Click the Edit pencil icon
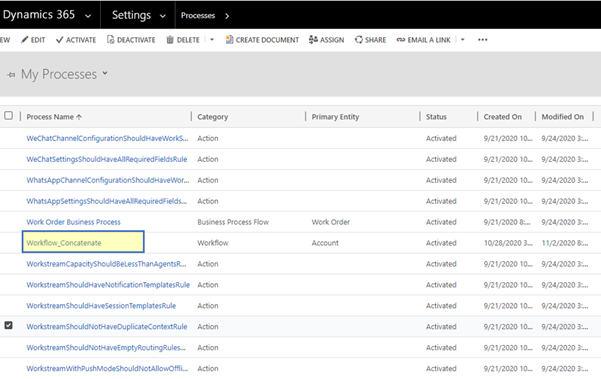 click(25, 39)
